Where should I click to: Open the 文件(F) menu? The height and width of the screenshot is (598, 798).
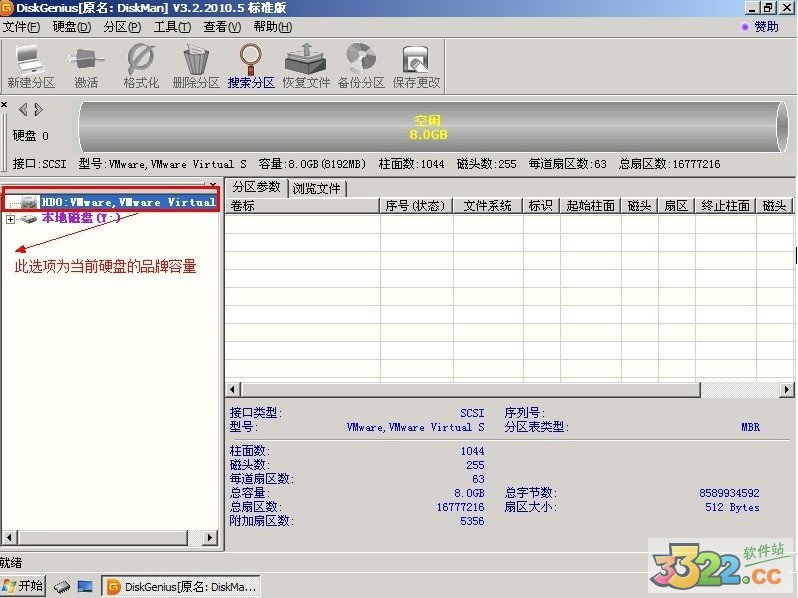pyautogui.click(x=21, y=27)
